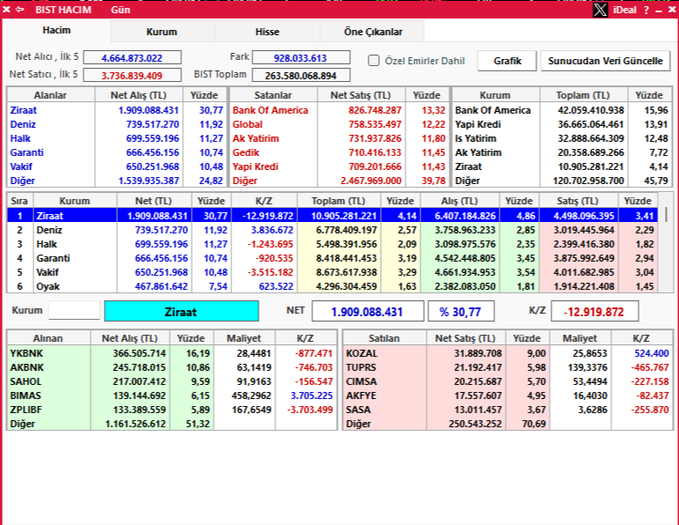The width and height of the screenshot is (679, 525).
Task: Click Net Satıcı İlk 5 value field
Action: coord(132,75)
